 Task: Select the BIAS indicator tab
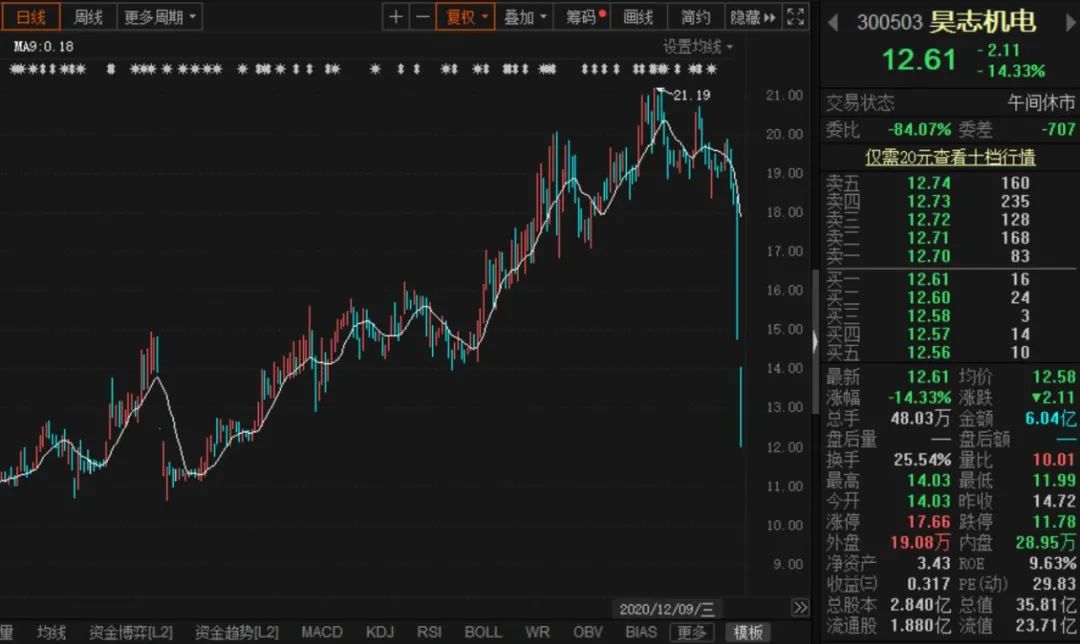coord(641,632)
